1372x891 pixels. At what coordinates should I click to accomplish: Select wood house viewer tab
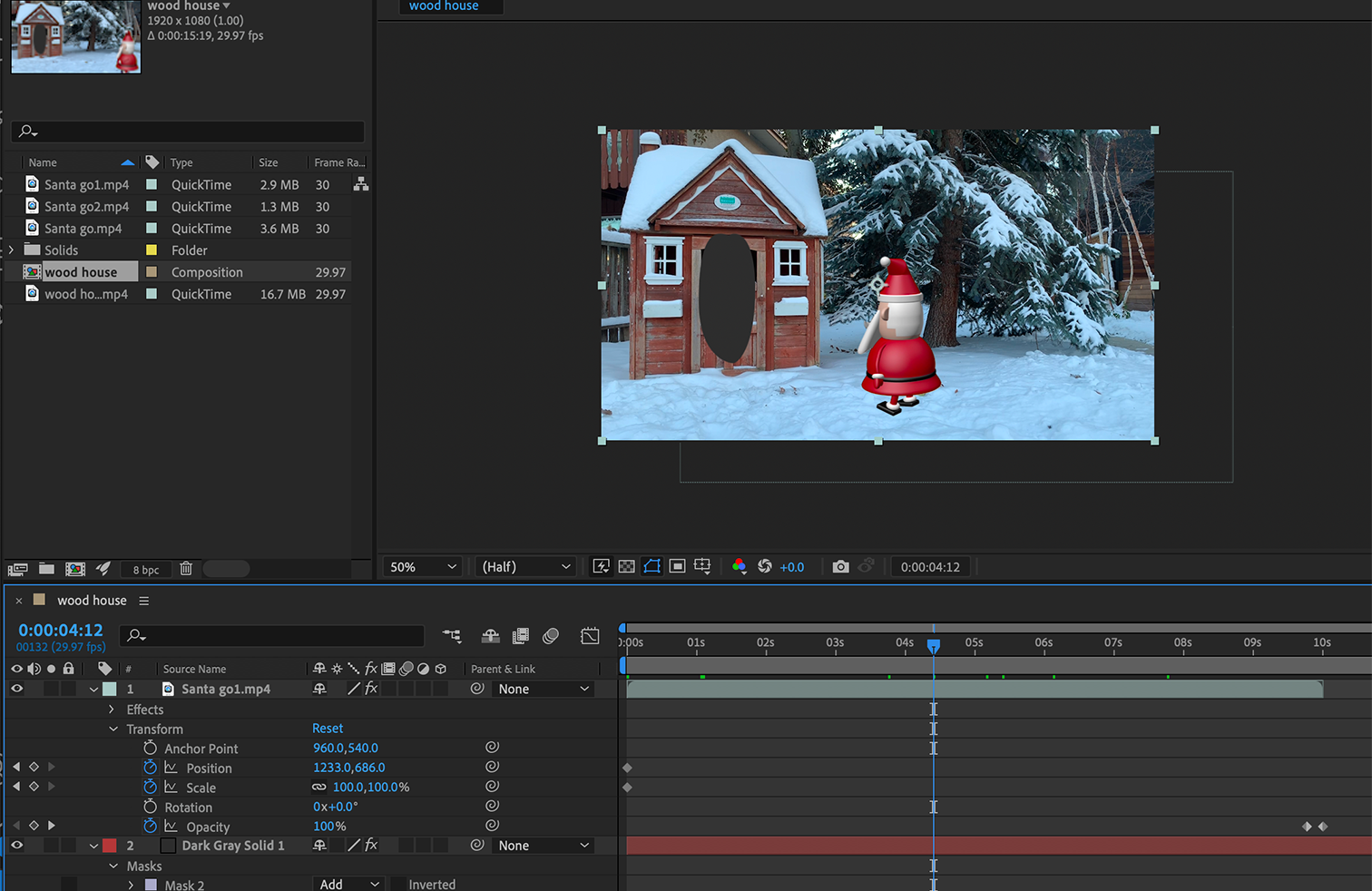tap(444, 6)
